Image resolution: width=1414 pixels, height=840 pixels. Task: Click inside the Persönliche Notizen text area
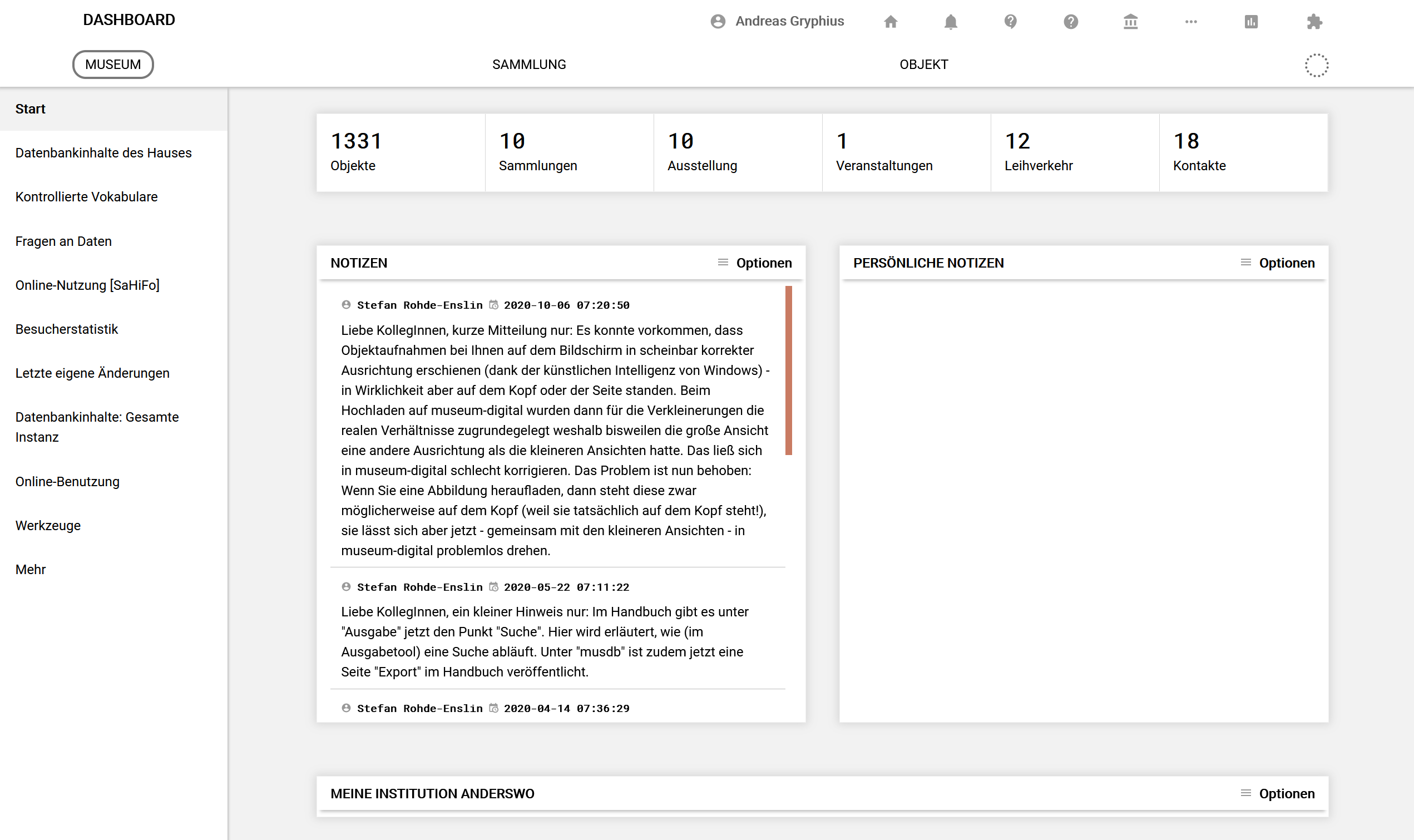click(1084, 501)
